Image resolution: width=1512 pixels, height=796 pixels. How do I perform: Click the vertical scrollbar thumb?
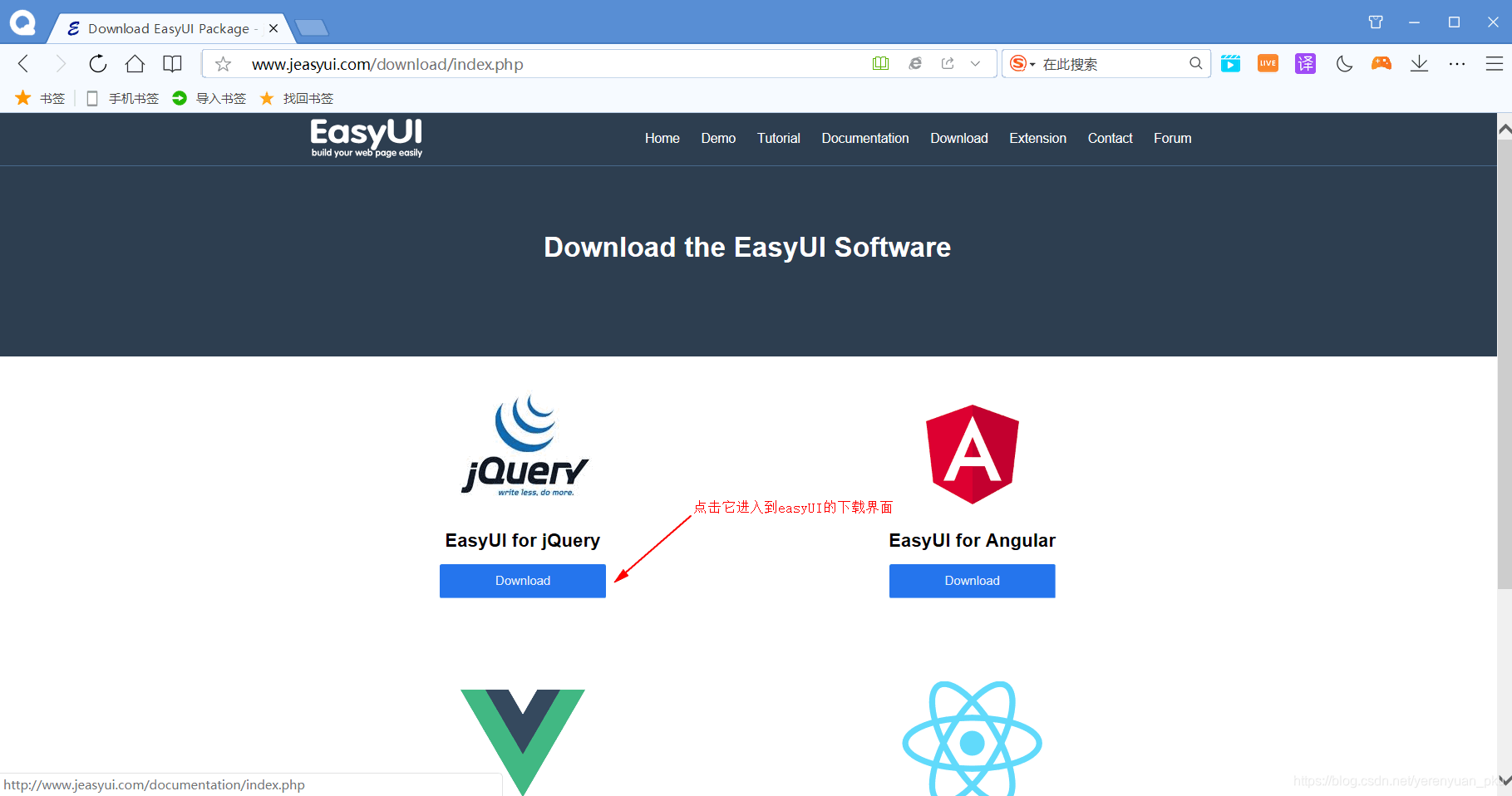pos(1505,364)
